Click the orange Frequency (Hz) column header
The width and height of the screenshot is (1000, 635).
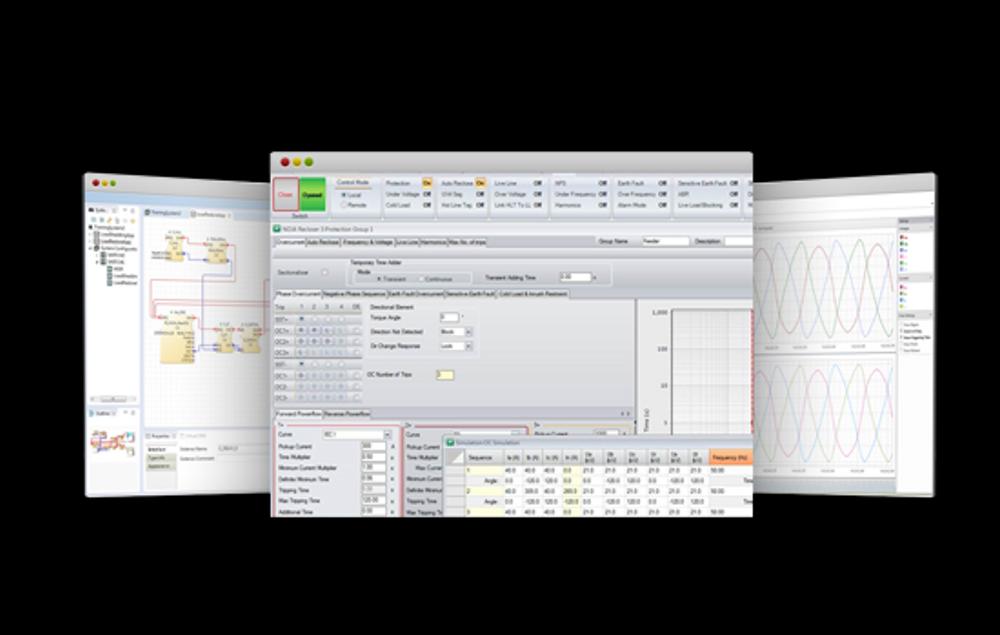pyautogui.click(x=730, y=457)
